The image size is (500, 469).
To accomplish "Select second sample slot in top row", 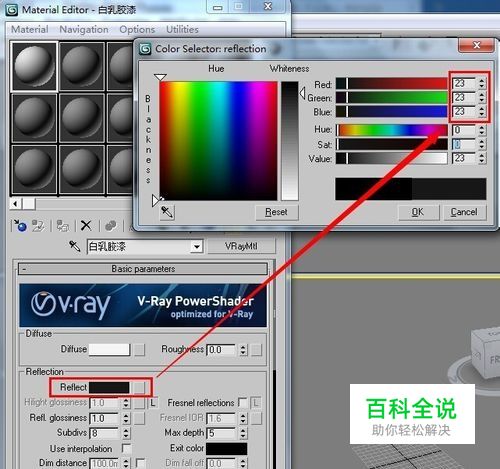I will click(x=82, y=66).
